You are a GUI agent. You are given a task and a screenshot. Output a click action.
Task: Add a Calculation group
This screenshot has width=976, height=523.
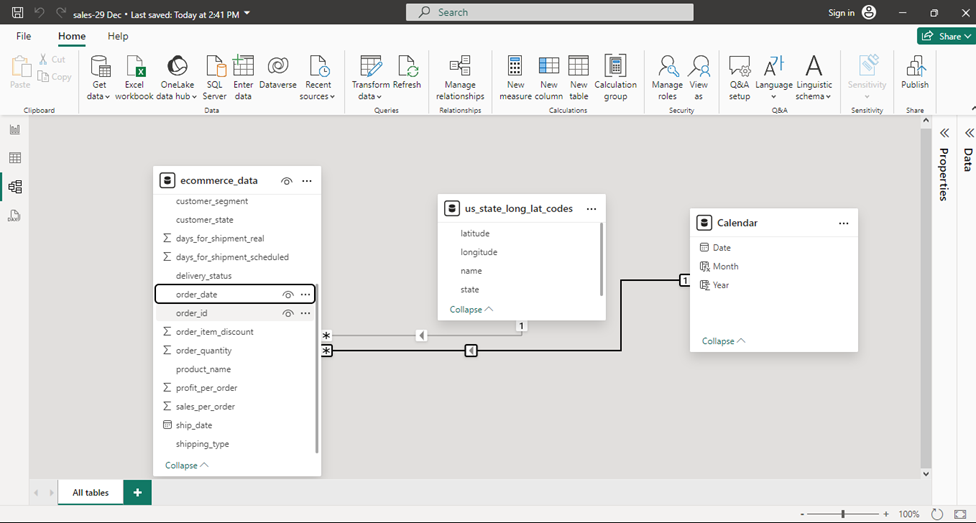616,78
